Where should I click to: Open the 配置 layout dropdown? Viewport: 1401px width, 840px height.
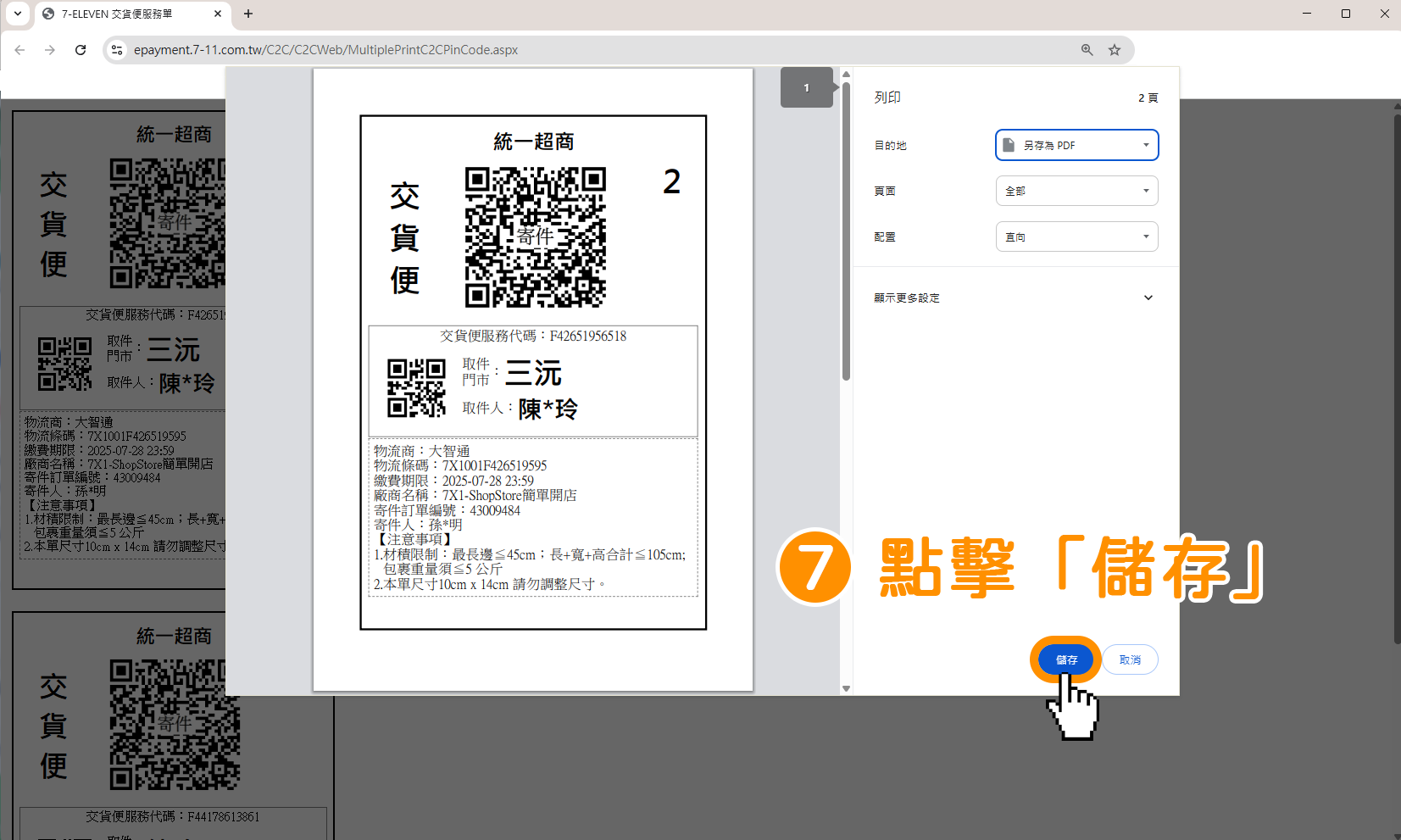pyautogui.click(x=1076, y=236)
